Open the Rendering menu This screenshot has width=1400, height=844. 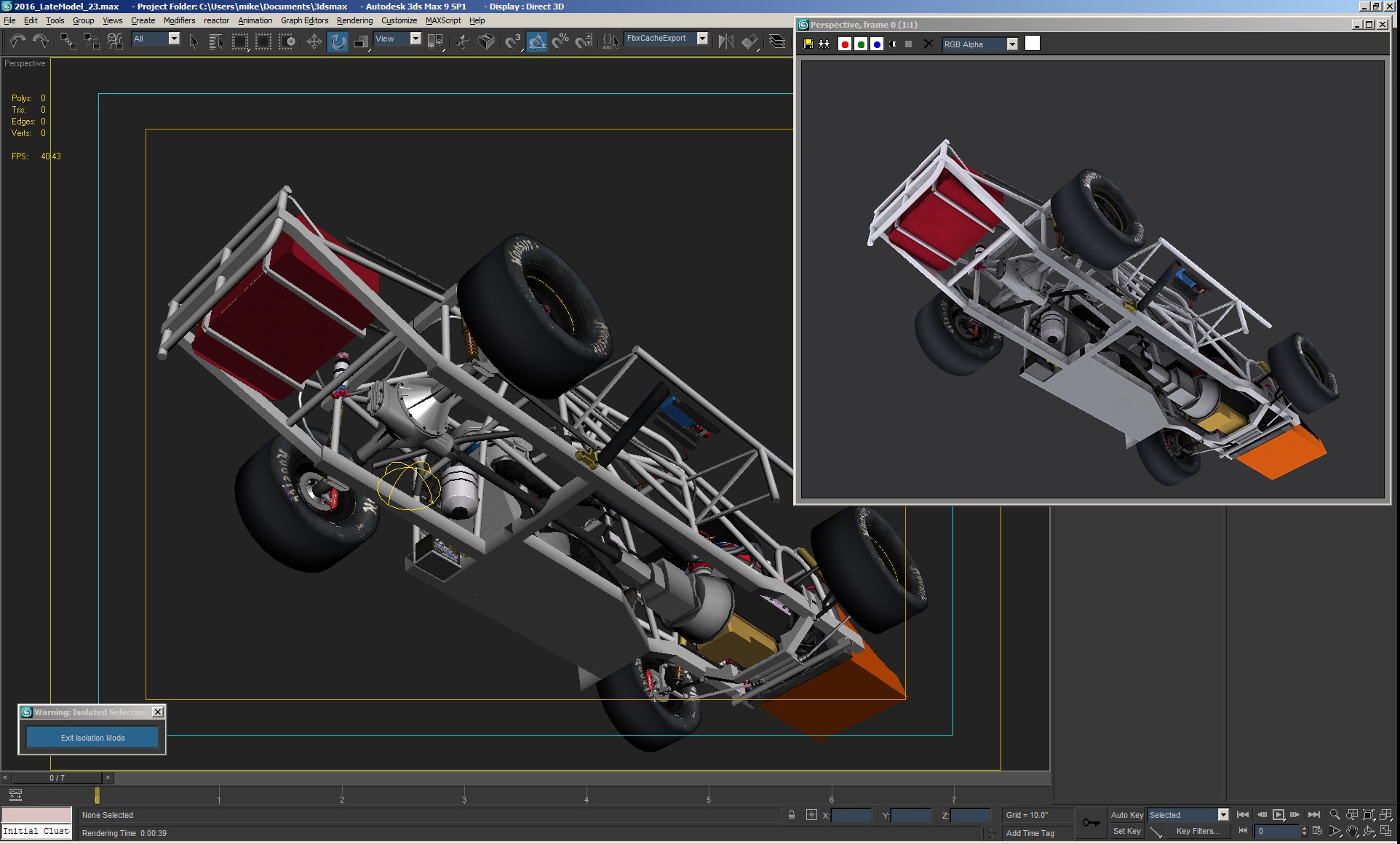tap(354, 20)
